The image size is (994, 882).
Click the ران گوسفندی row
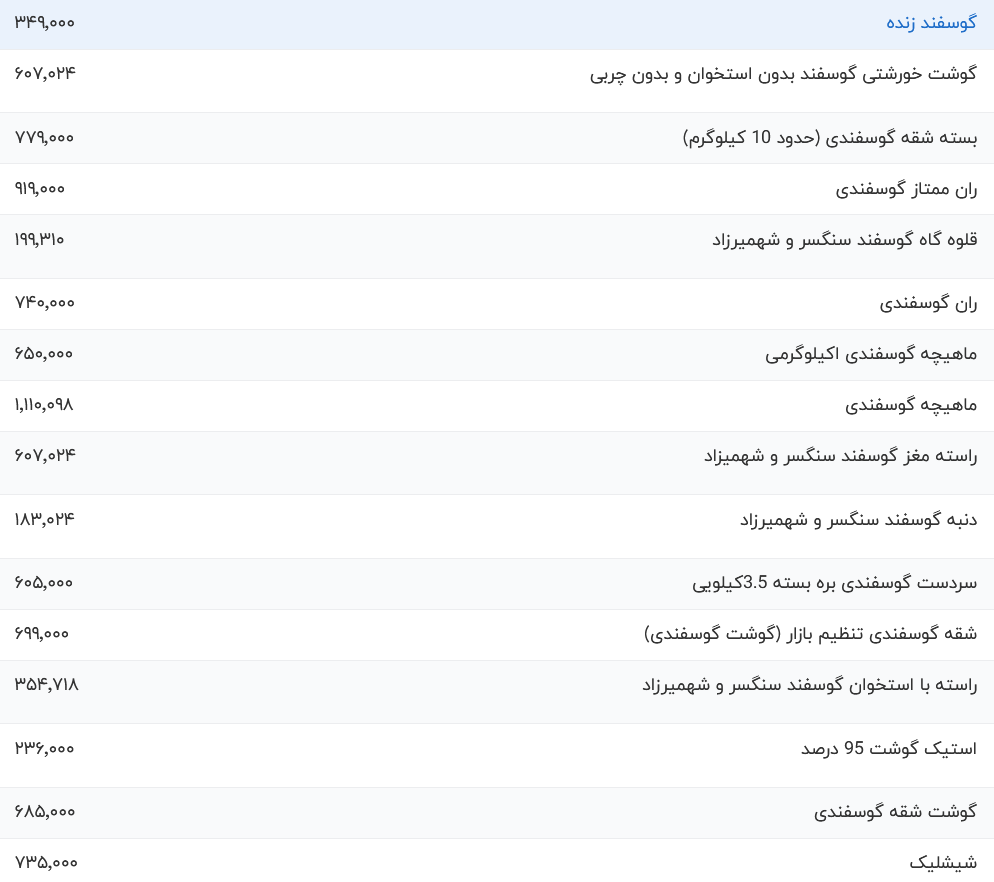[x=931, y=303]
